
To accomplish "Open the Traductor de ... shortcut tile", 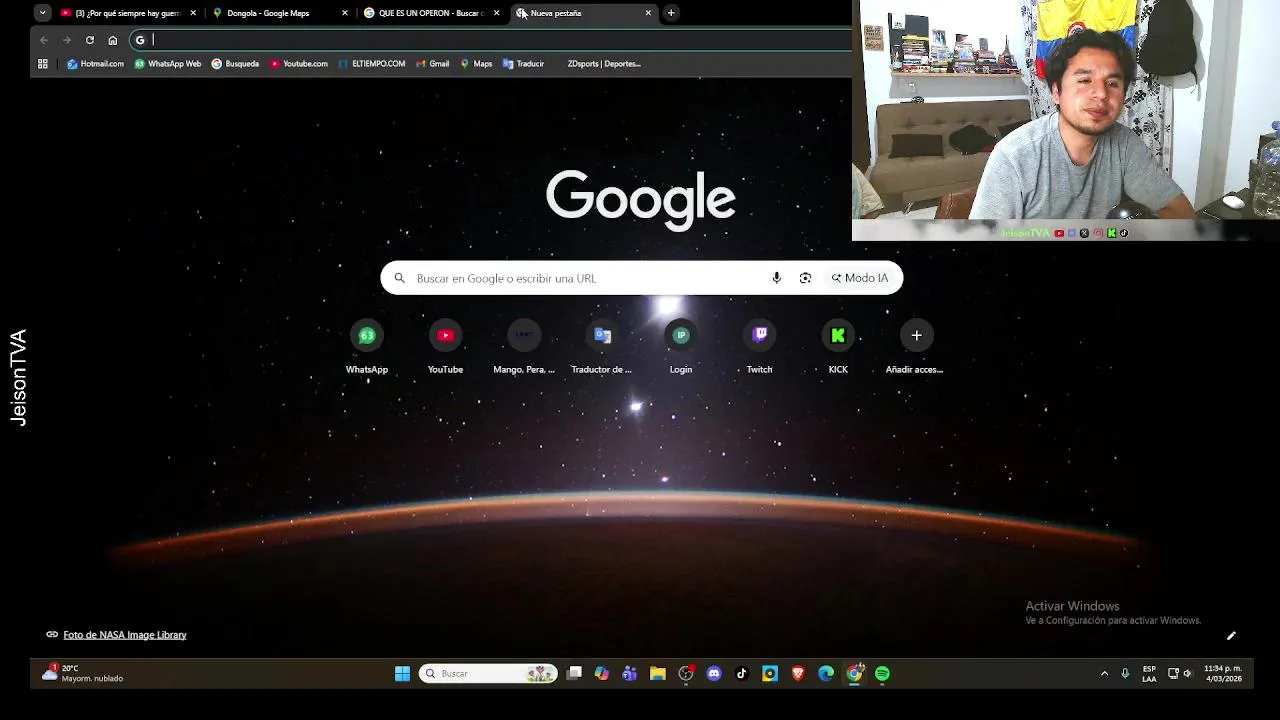I will coord(602,348).
